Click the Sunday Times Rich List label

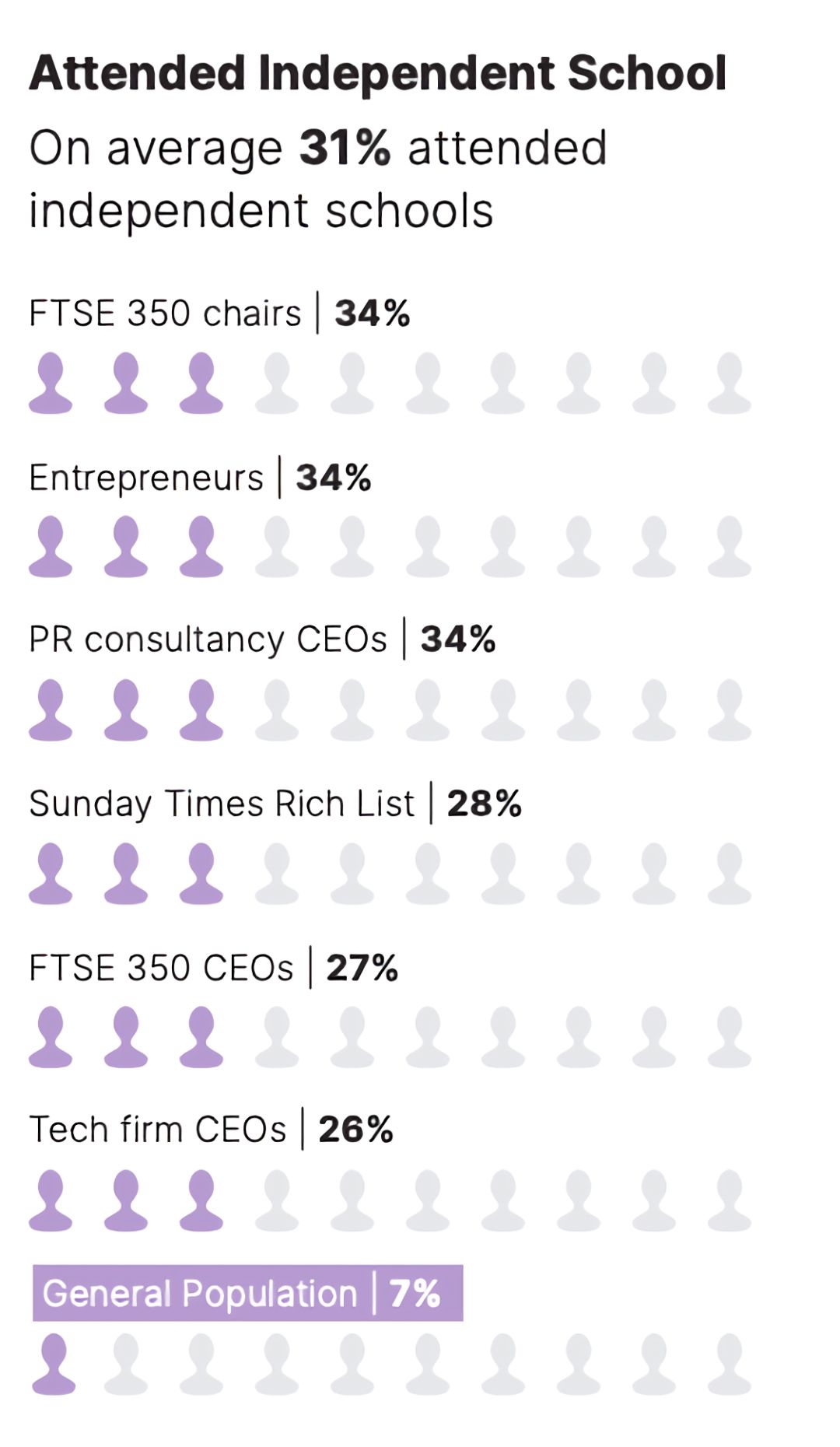(222, 804)
